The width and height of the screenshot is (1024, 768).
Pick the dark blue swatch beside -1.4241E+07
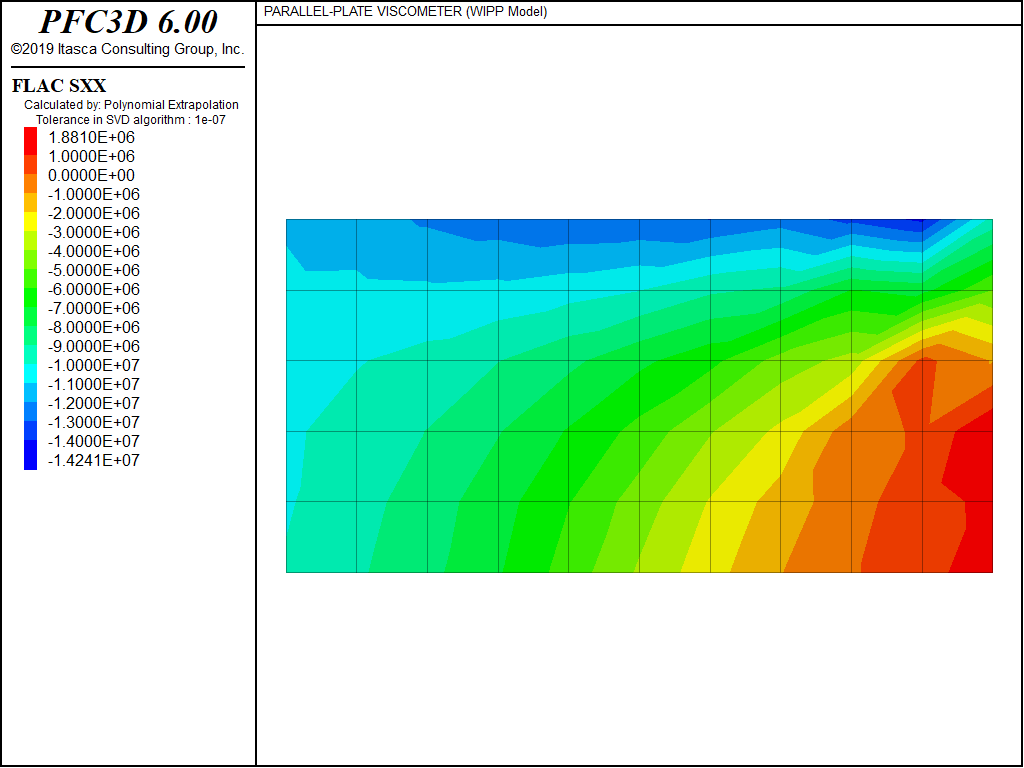click(x=31, y=455)
